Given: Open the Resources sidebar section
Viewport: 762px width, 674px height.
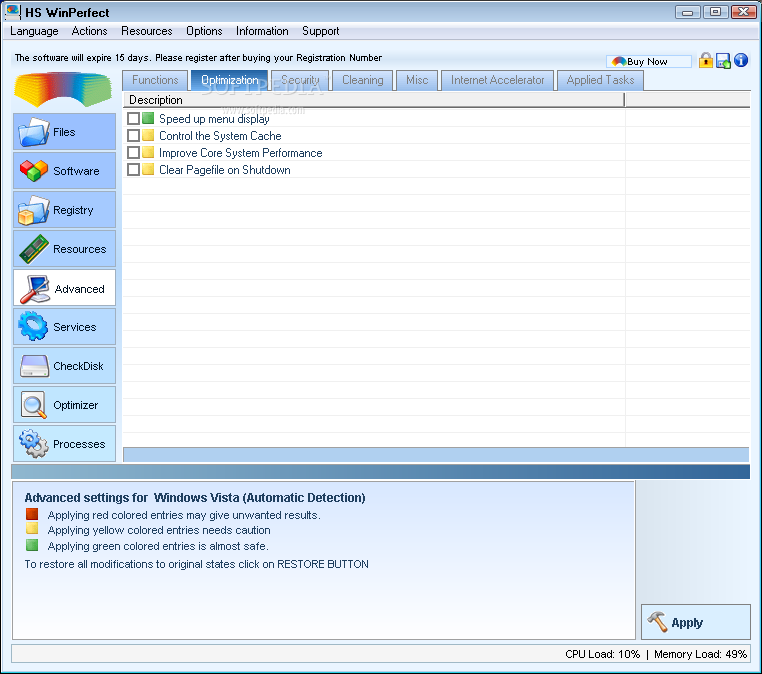Looking at the screenshot, I should [64, 249].
